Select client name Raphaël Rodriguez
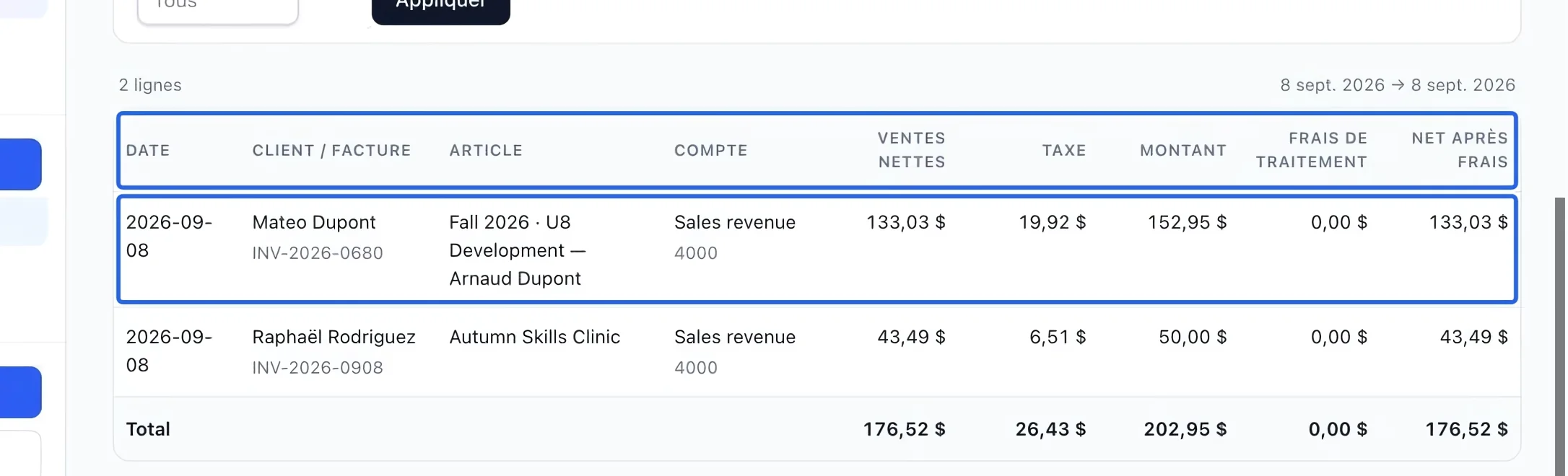The height and width of the screenshot is (476, 1568). 334,337
